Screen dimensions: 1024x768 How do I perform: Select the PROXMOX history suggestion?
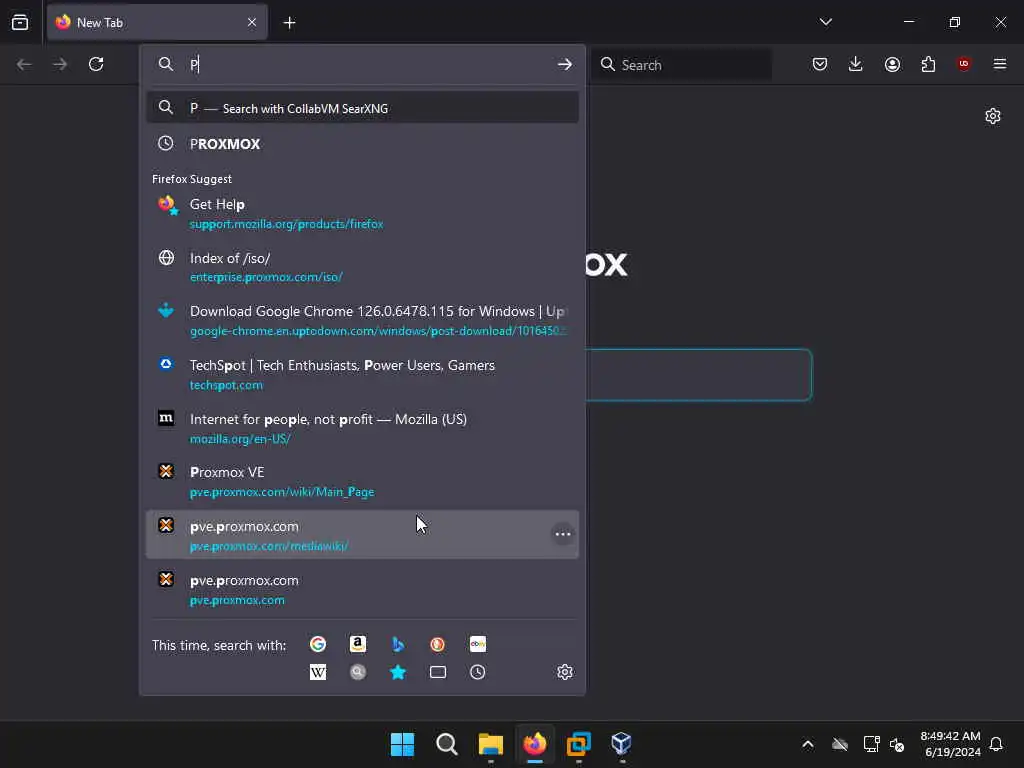[x=362, y=144]
